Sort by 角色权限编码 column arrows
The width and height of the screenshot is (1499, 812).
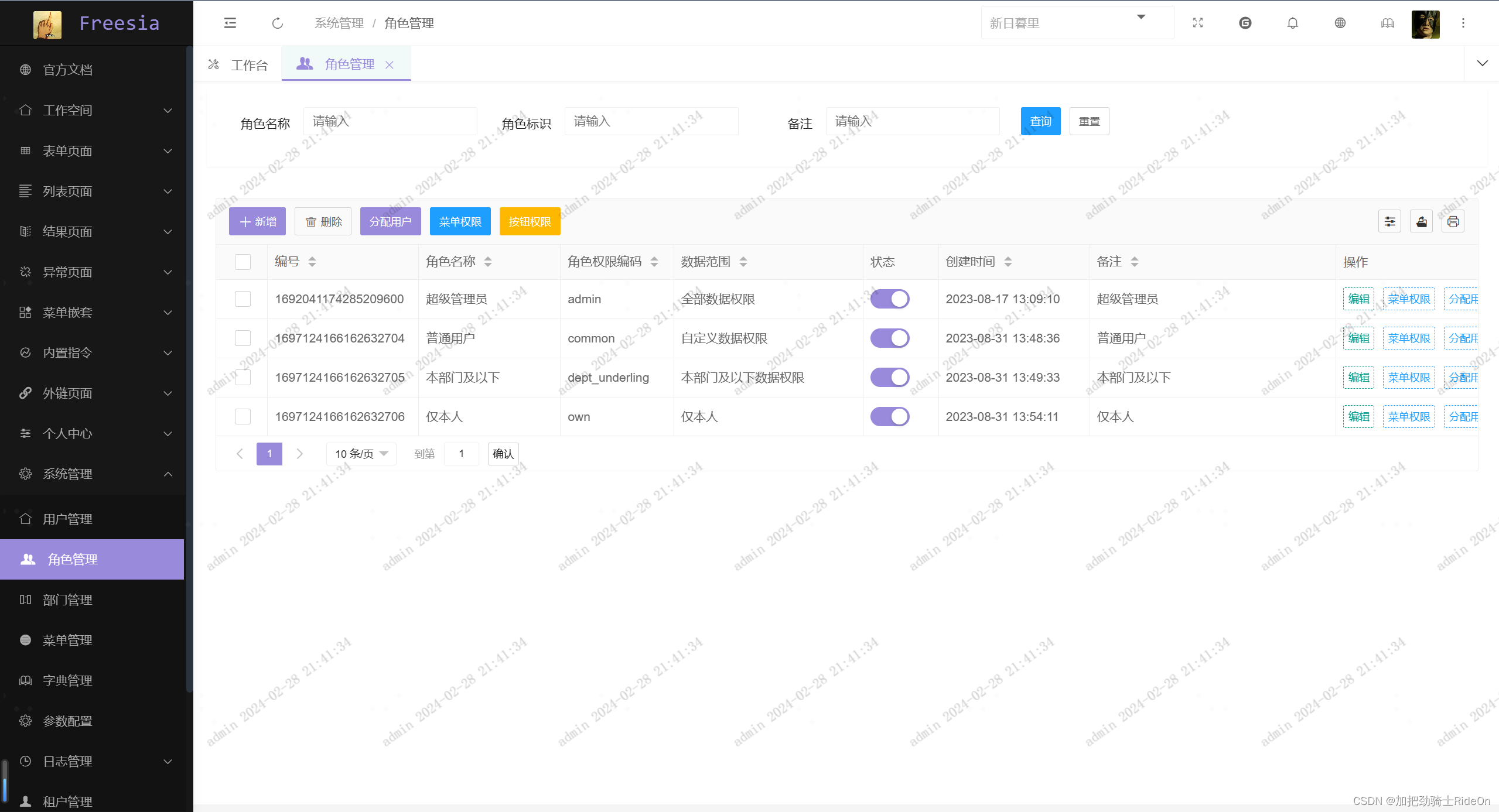(654, 262)
